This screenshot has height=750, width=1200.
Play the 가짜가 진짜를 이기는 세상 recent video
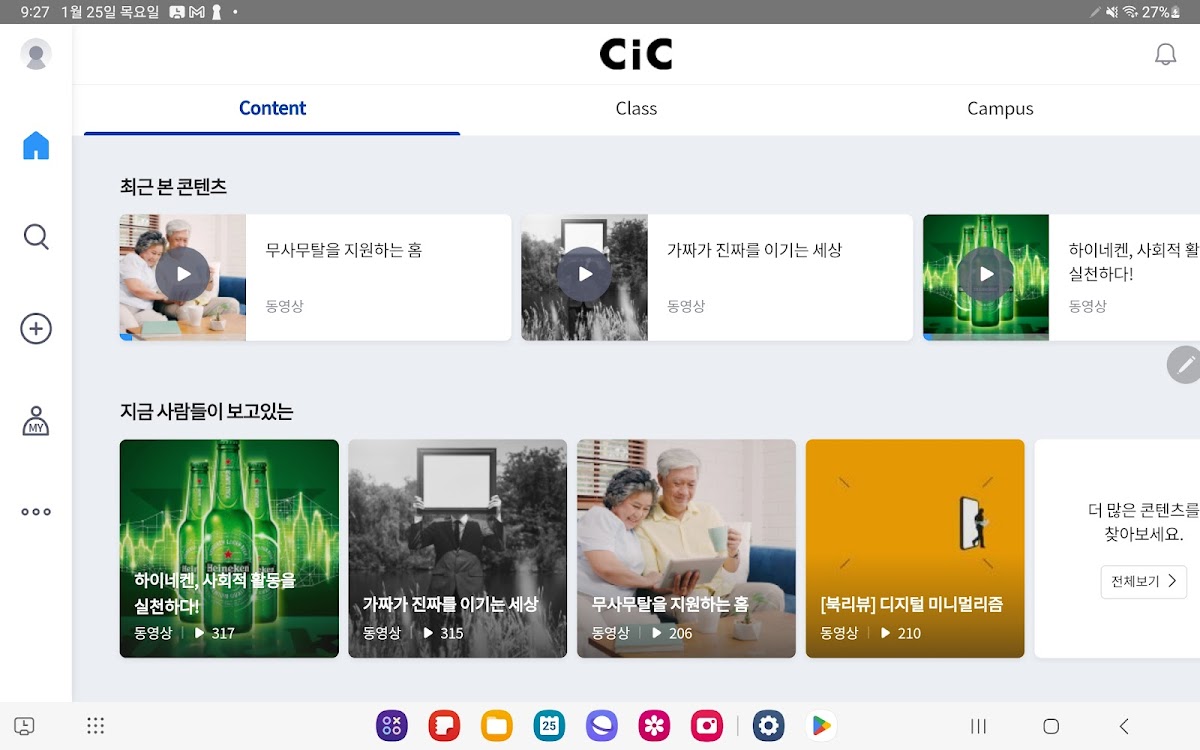[x=584, y=274]
